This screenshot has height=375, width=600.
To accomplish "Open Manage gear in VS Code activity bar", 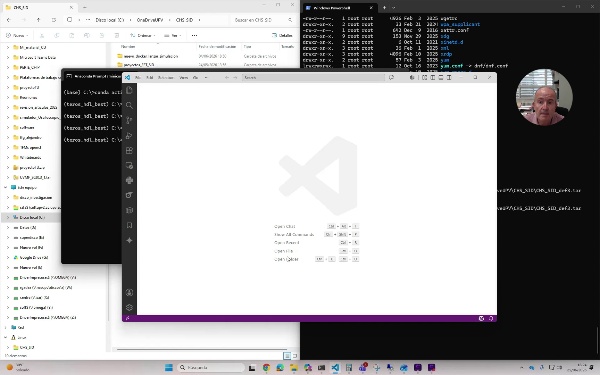I will pyautogui.click(x=129, y=307).
